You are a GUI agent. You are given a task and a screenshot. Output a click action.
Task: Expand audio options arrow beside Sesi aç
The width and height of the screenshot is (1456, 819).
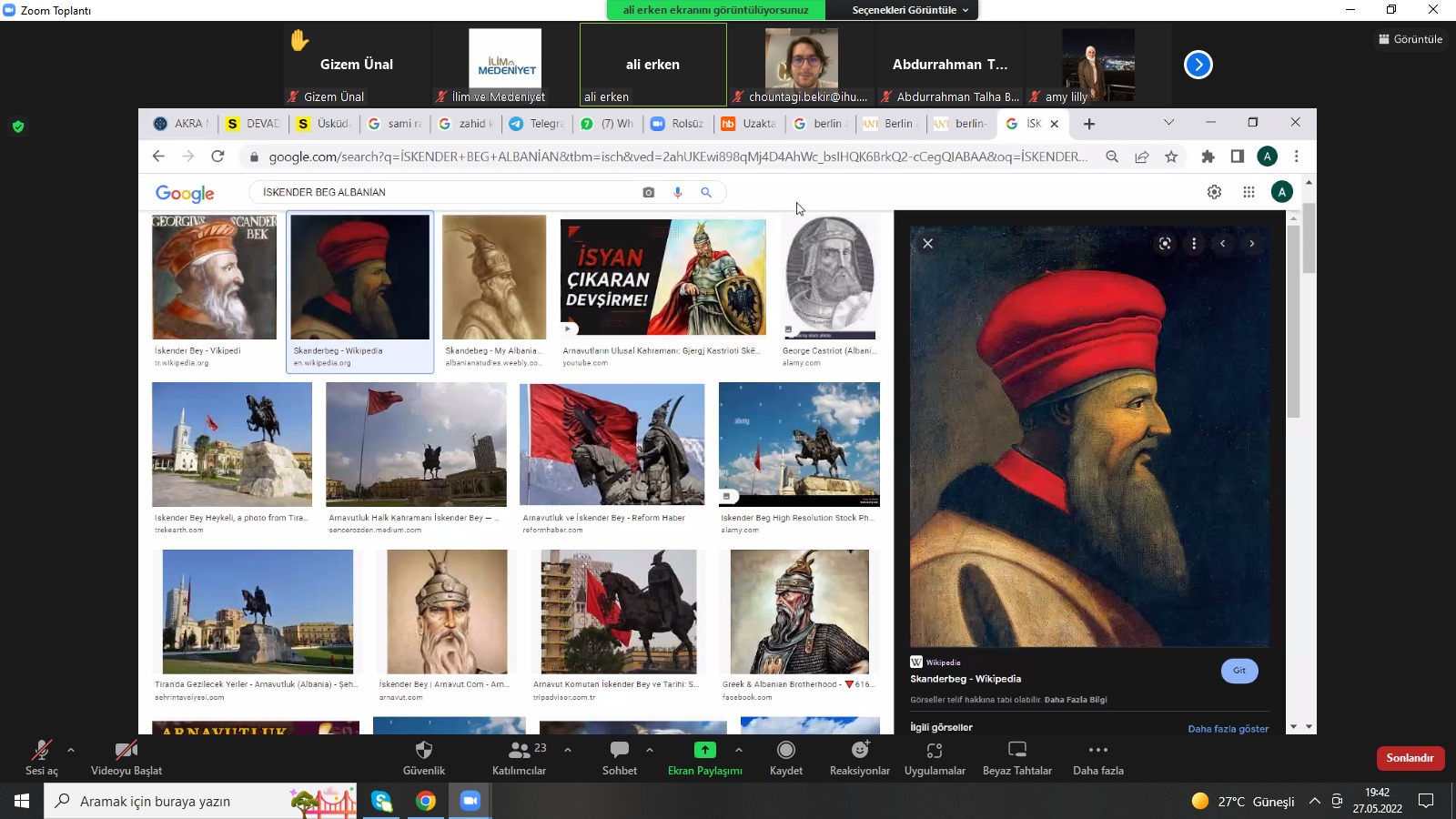tap(71, 750)
